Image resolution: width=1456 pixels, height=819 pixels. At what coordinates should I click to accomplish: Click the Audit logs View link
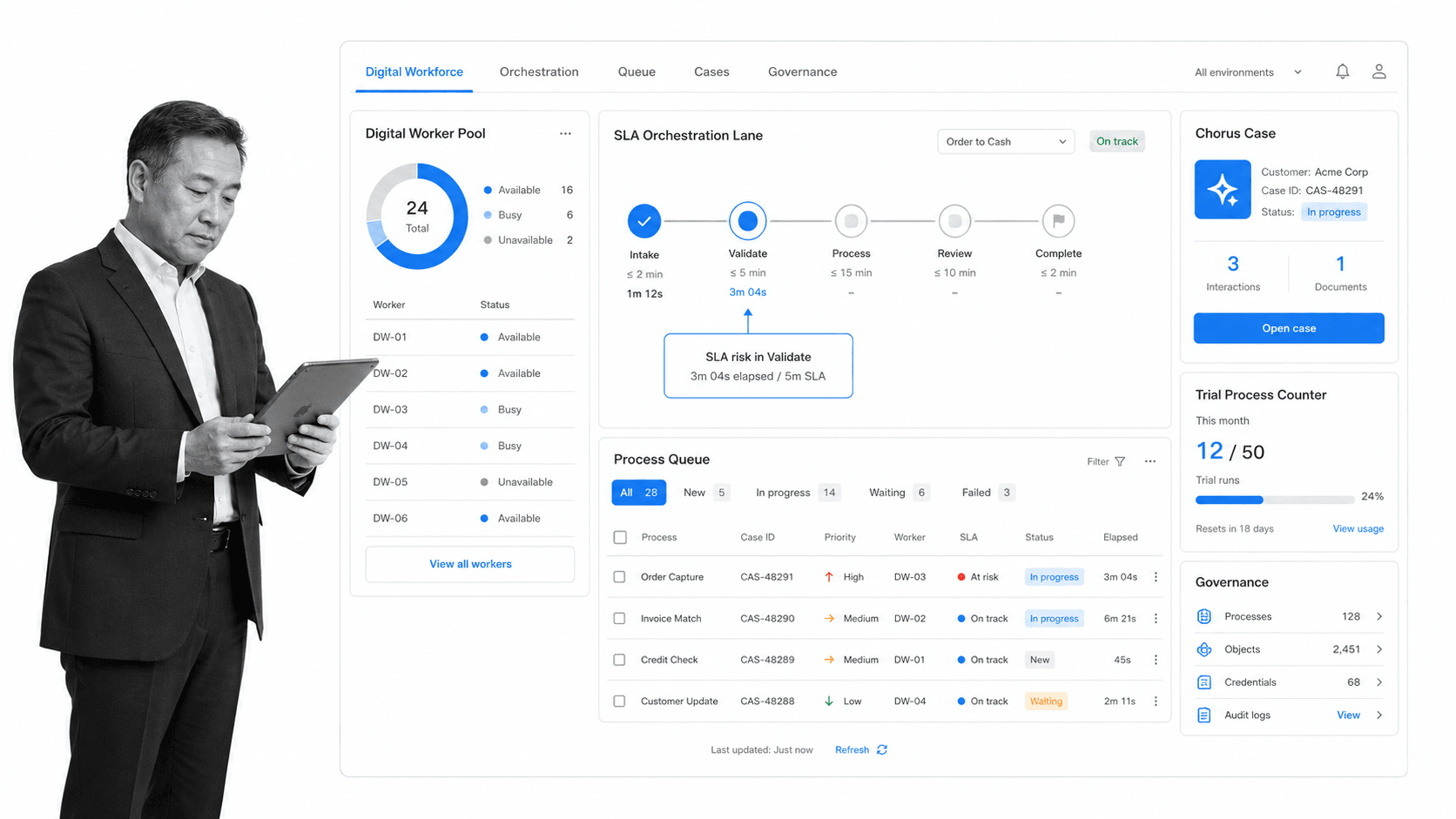(x=1348, y=715)
